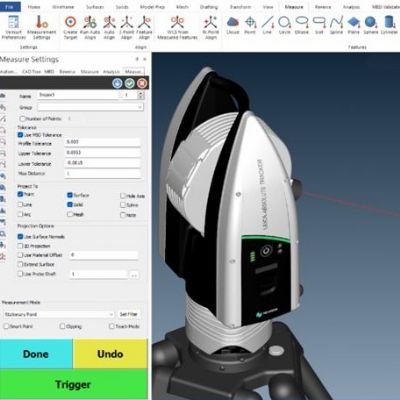Enable Use Material Offset checkbox

click(x=20, y=255)
